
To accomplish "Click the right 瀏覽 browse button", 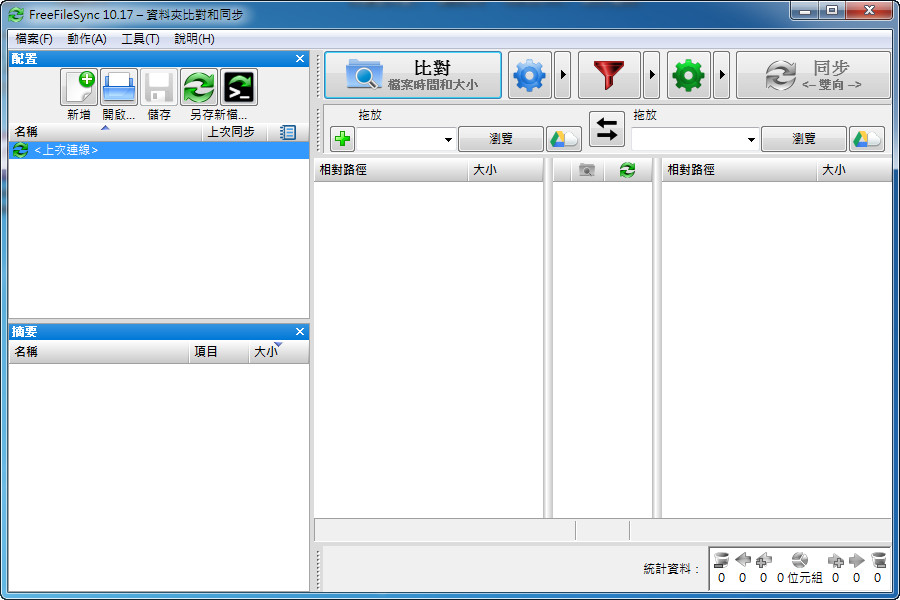I will (x=804, y=139).
